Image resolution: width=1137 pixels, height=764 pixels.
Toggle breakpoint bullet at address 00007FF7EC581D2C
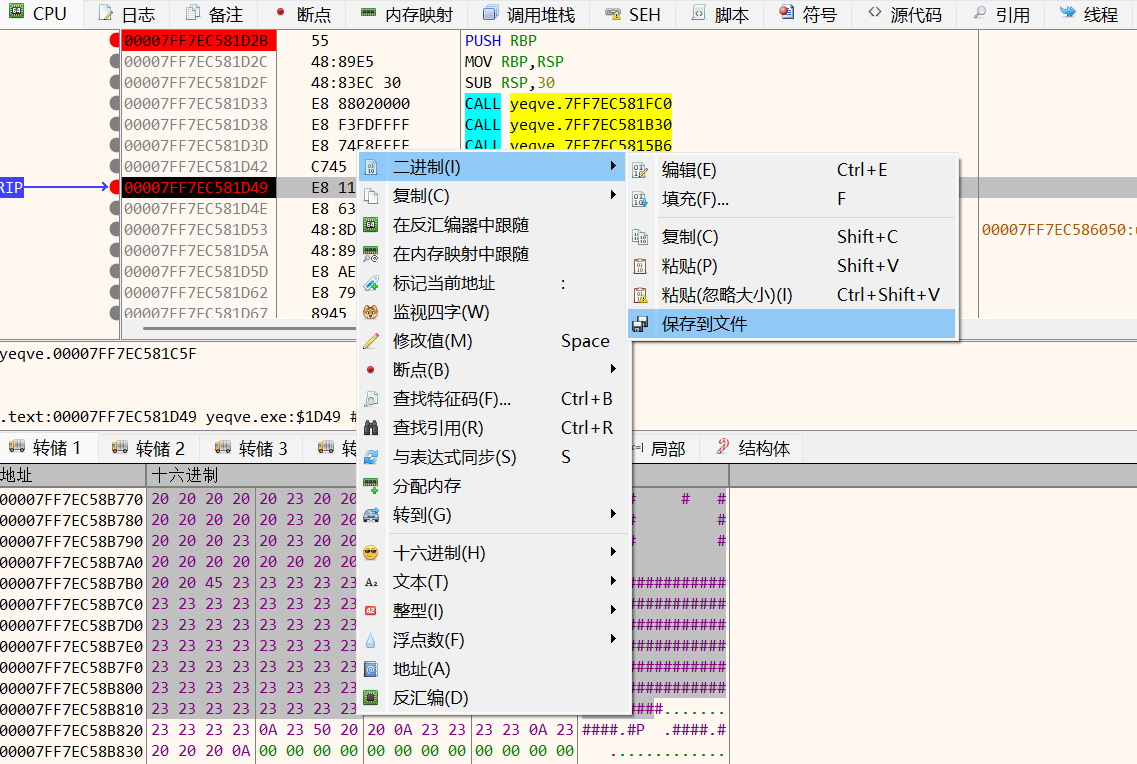pyautogui.click(x=114, y=62)
